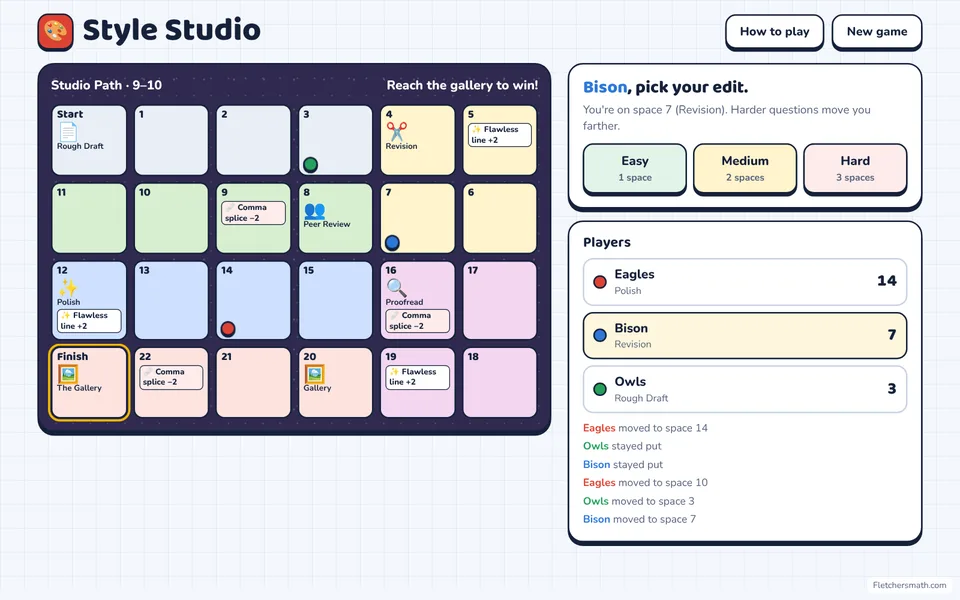Image resolution: width=960 pixels, height=600 pixels.
Task: Click the Start Rough Draft space
Action: [x=89, y=140]
